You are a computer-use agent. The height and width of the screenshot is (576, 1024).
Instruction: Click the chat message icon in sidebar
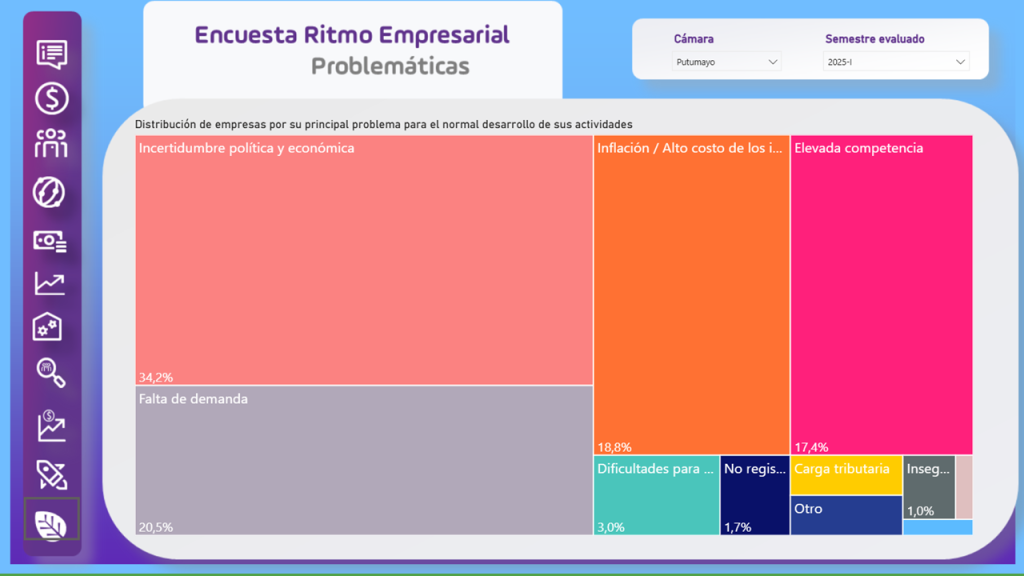[x=51, y=53]
